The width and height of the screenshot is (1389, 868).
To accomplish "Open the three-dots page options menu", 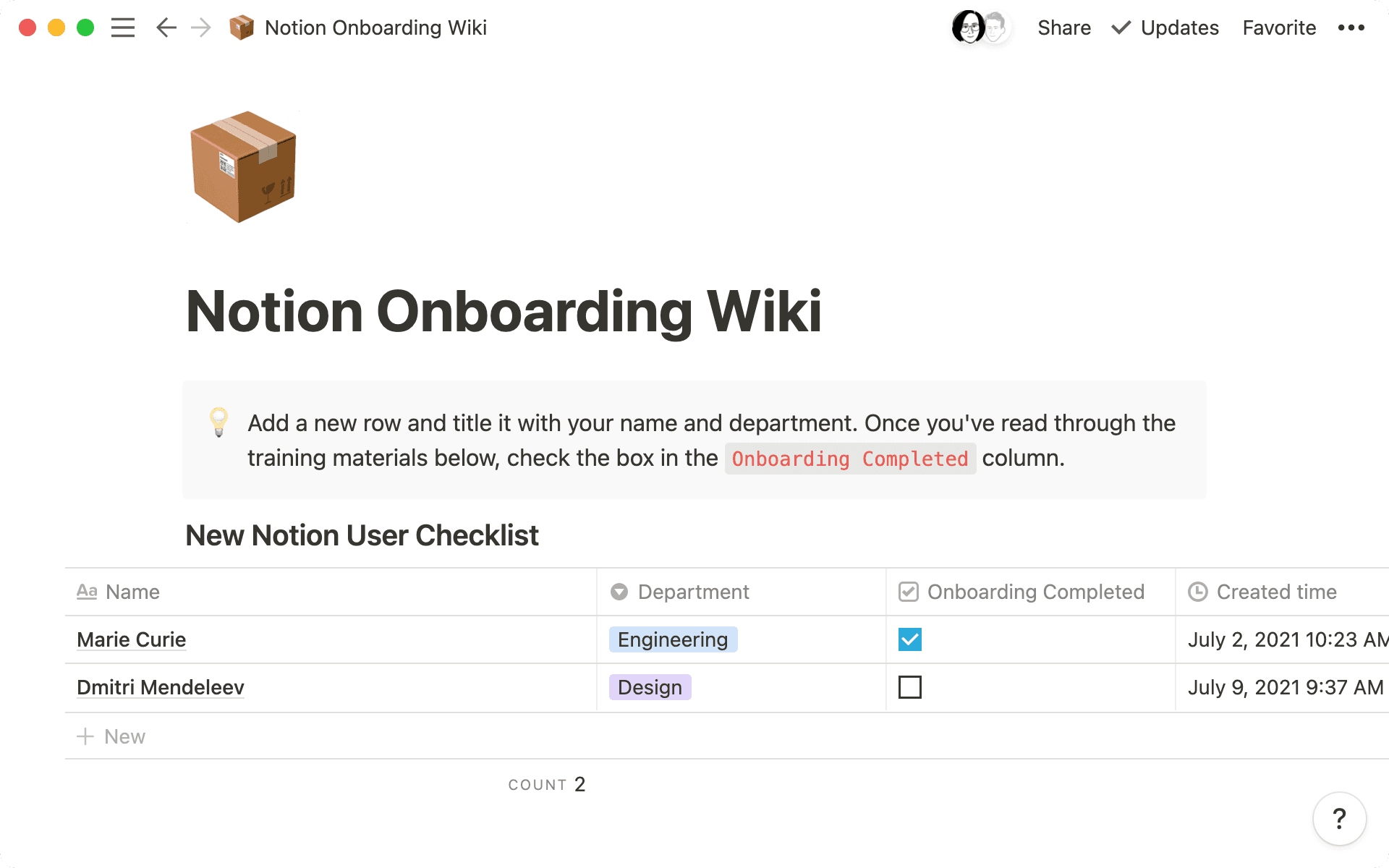I will tap(1351, 28).
